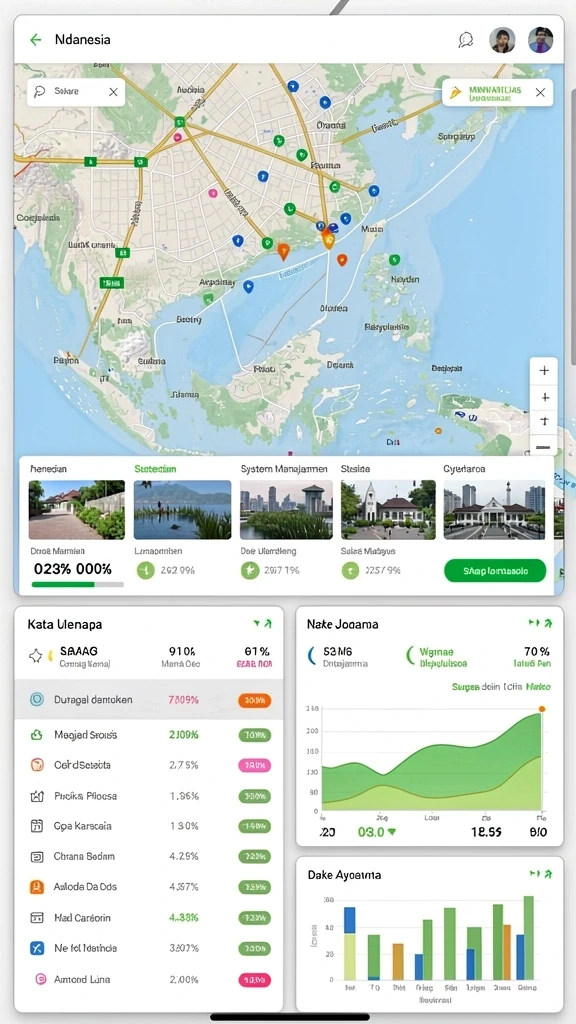Zoom out with the minus map button
576x1024 pixels.
[x=543, y=448]
